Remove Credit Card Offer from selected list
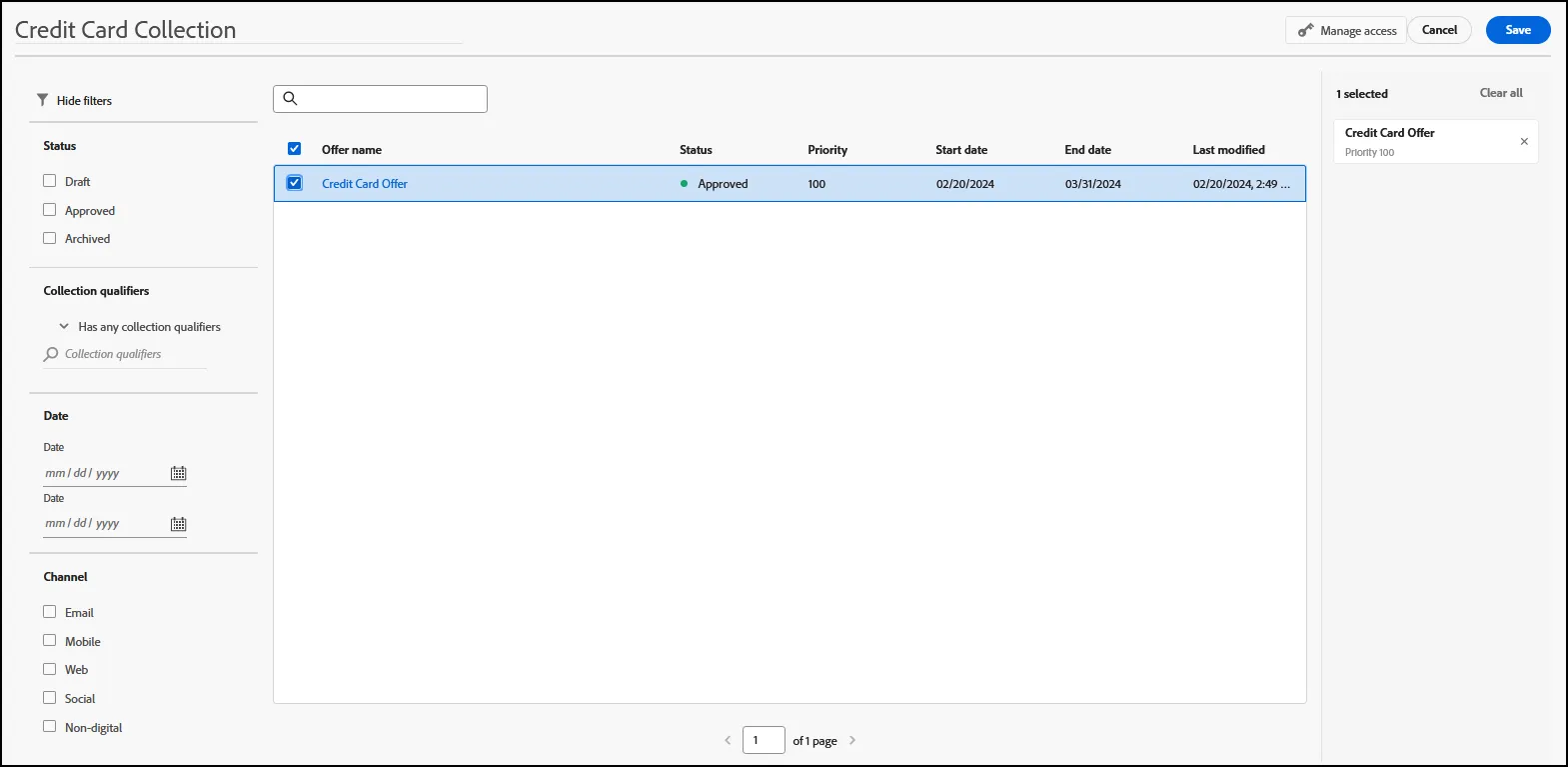Image resolution: width=1568 pixels, height=767 pixels. [1524, 141]
